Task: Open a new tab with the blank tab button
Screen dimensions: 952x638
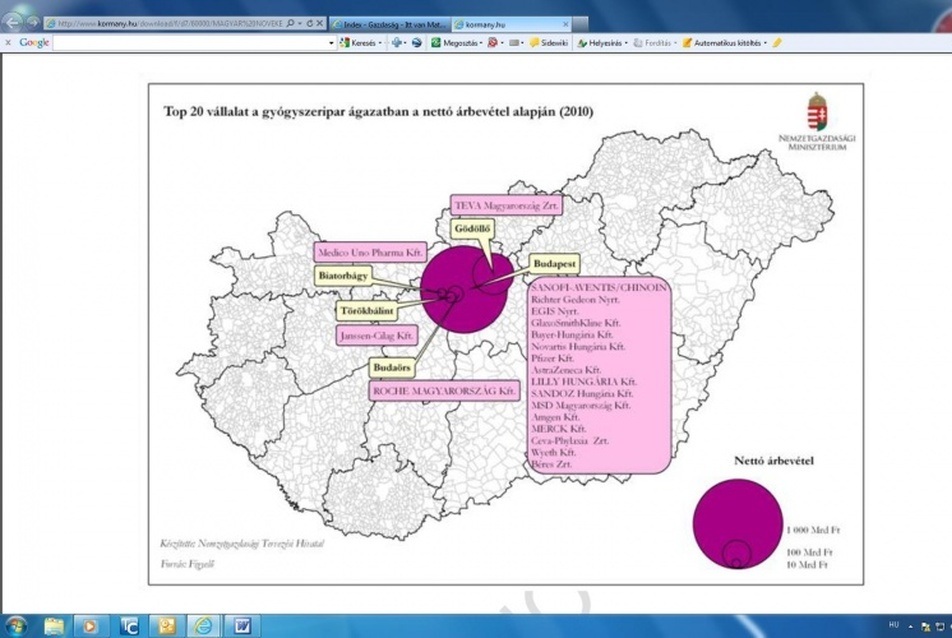Action: point(580,24)
